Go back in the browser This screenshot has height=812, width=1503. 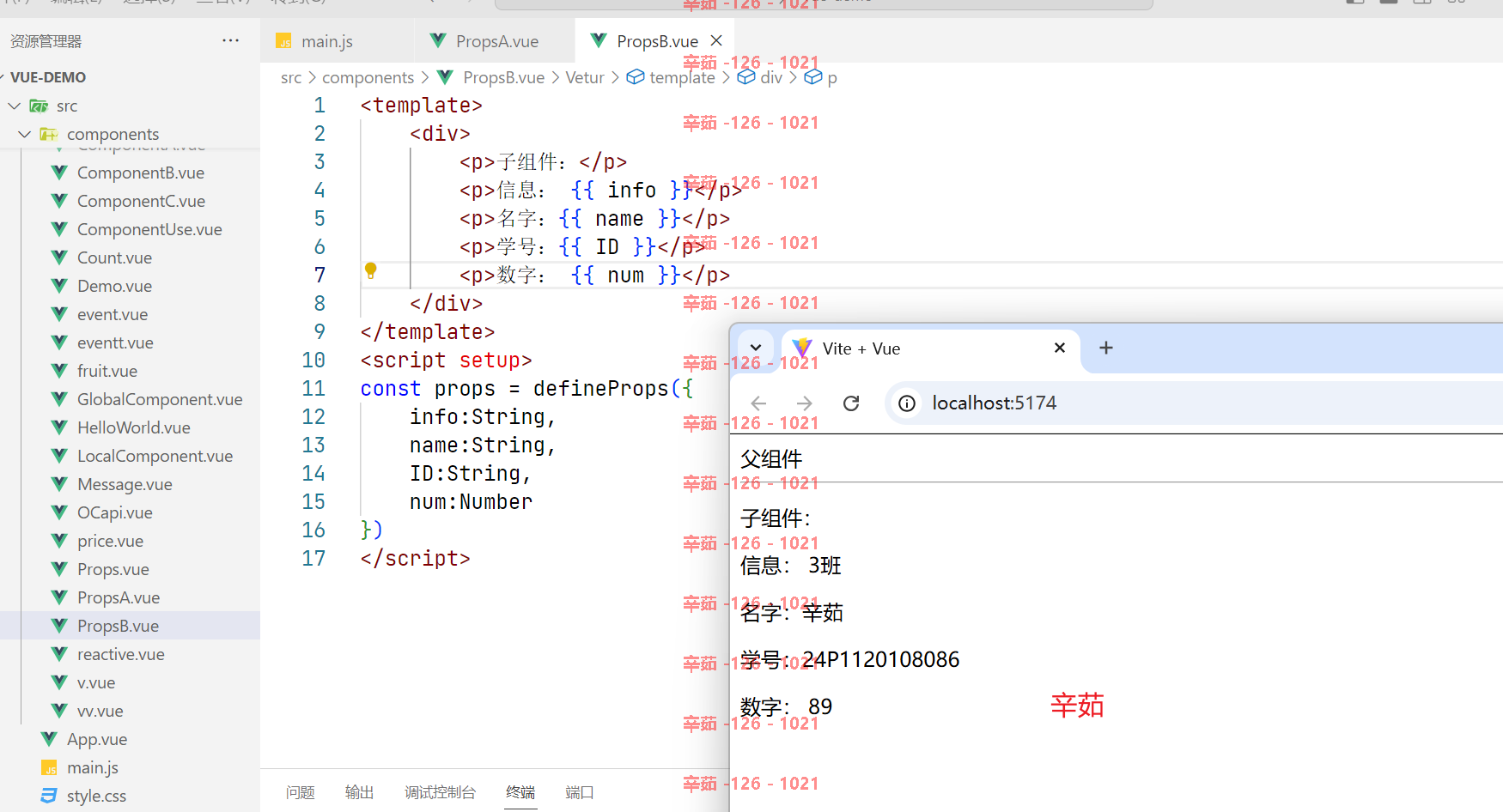point(758,403)
